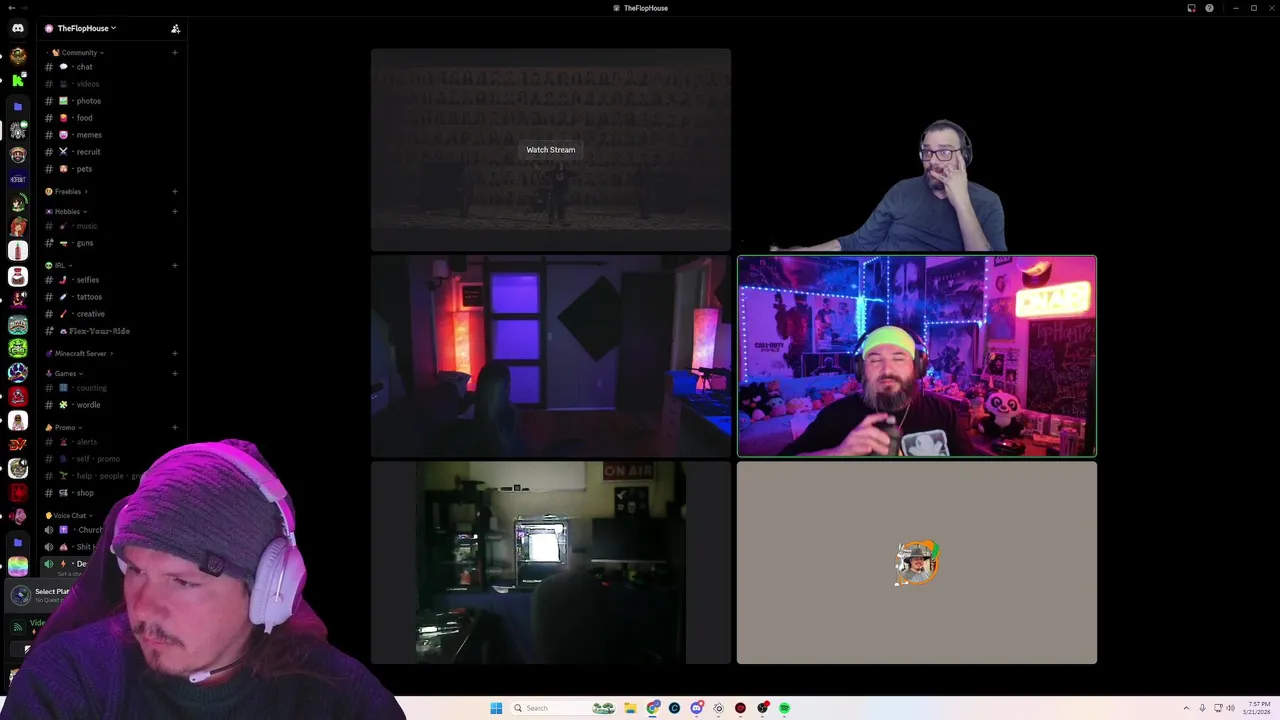Click Watch Stream on top video tile
Image resolution: width=1280 pixels, height=720 pixels.
click(x=551, y=150)
